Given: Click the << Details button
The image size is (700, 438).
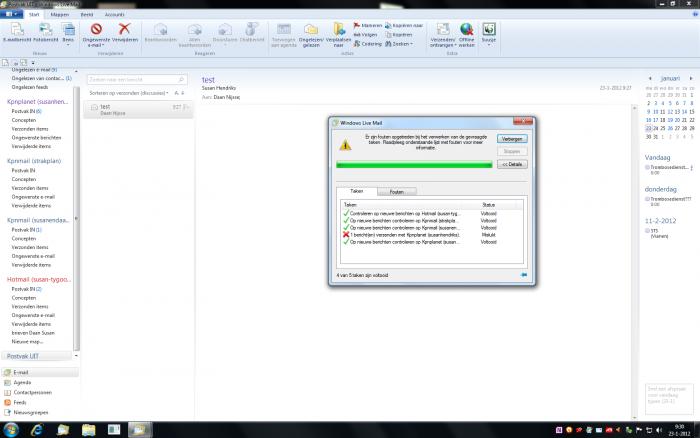Looking at the screenshot, I should (512, 164).
